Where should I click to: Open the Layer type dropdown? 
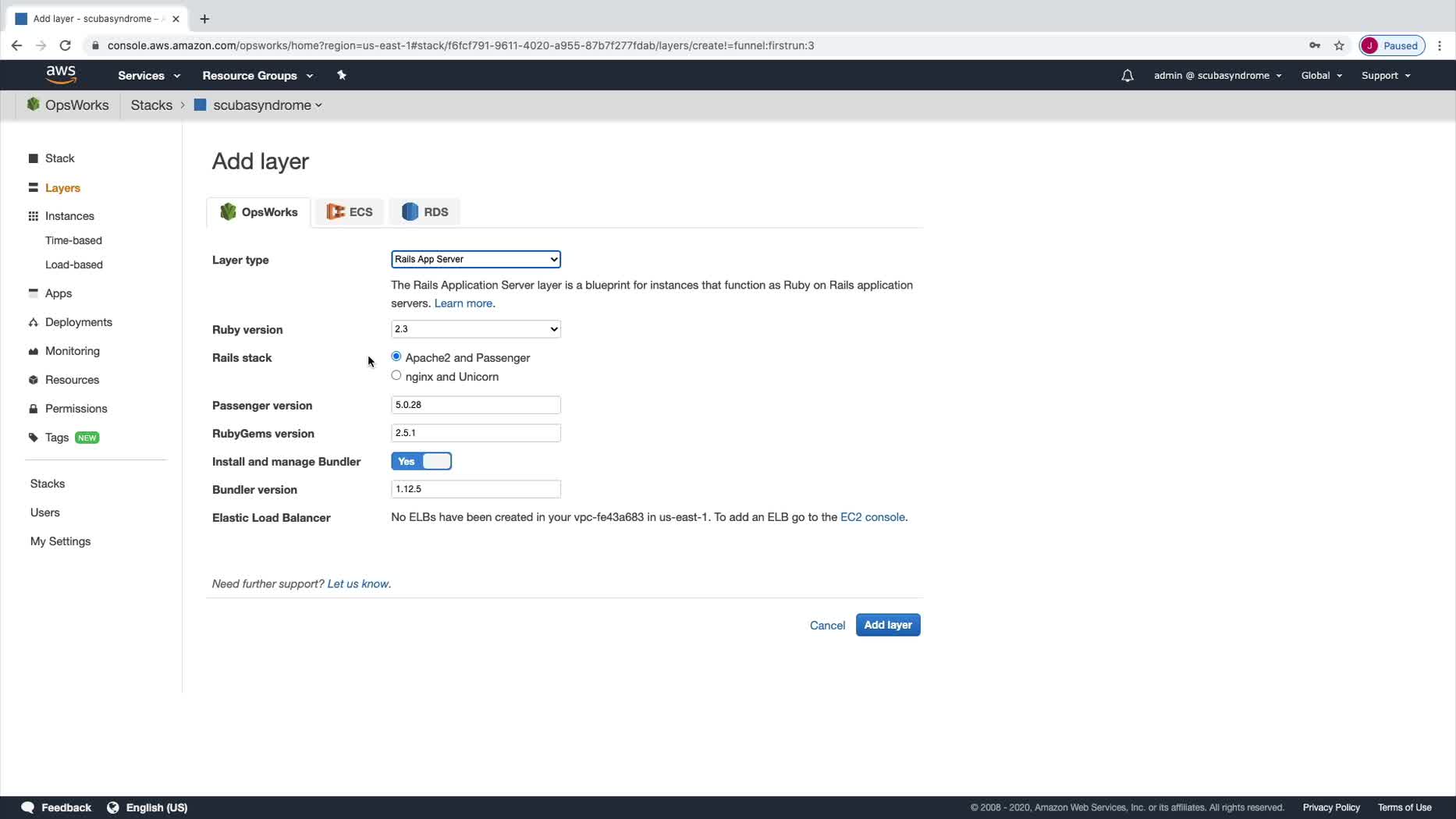click(476, 259)
